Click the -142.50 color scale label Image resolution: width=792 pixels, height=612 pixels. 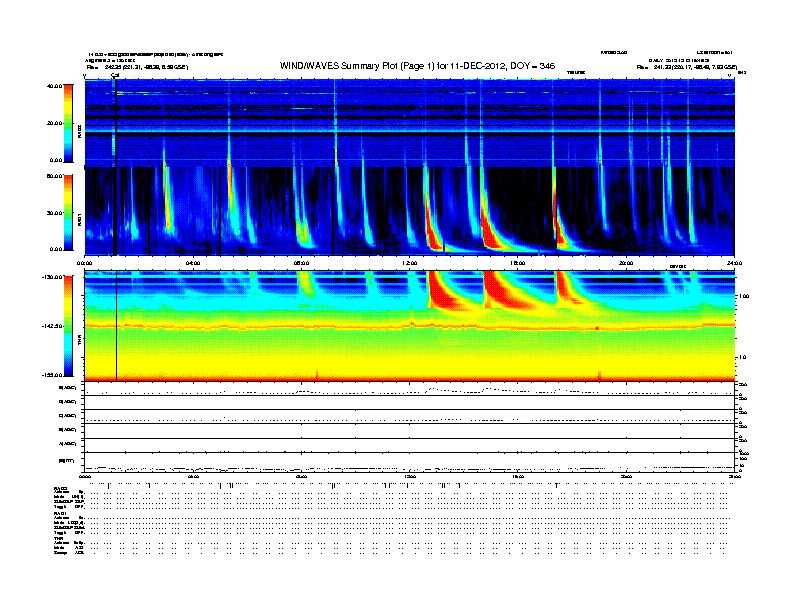click(x=53, y=326)
